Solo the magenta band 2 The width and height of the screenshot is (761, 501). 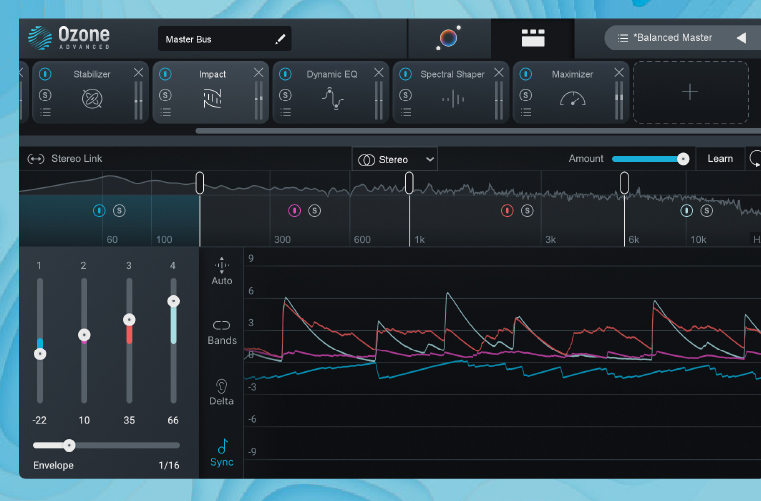tap(314, 211)
